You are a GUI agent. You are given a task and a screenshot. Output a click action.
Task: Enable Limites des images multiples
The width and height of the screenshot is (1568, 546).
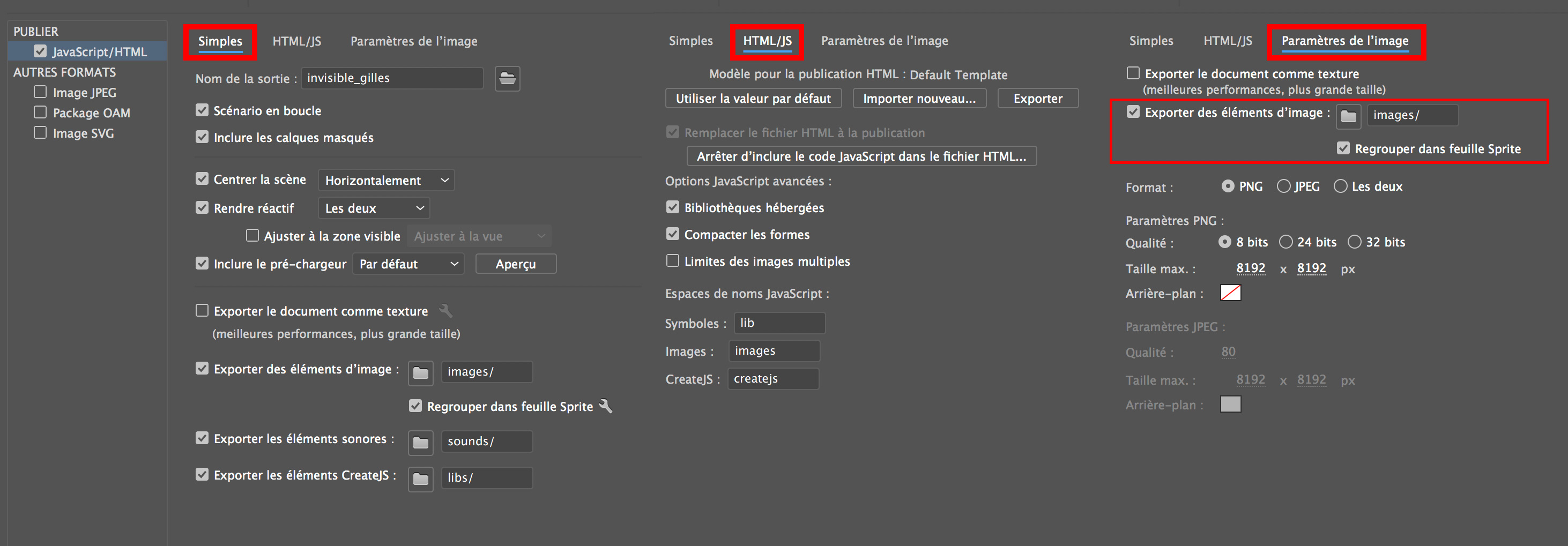(x=673, y=260)
